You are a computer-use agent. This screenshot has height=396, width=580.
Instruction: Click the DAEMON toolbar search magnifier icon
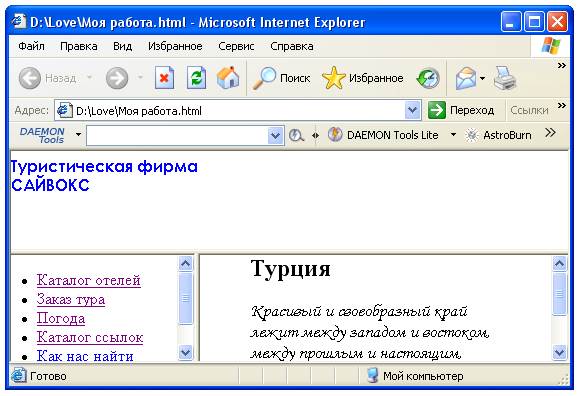[x=296, y=135]
